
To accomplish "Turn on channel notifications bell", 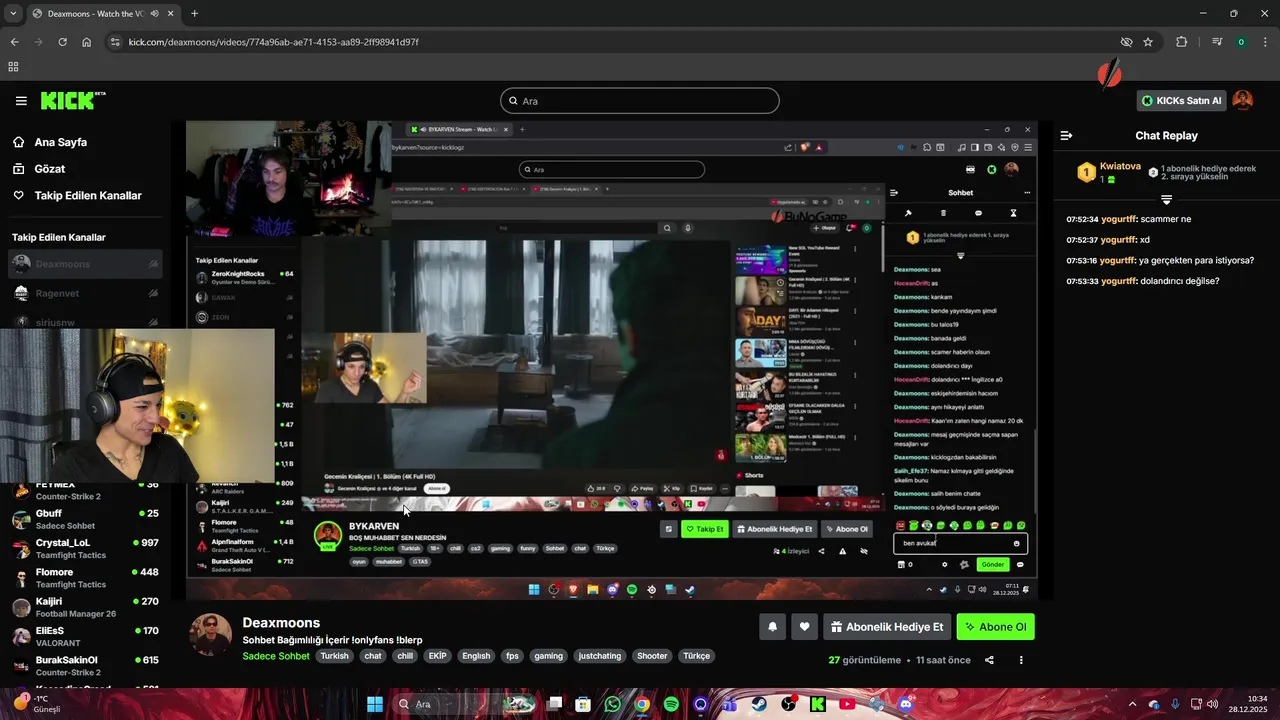I will (x=772, y=627).
